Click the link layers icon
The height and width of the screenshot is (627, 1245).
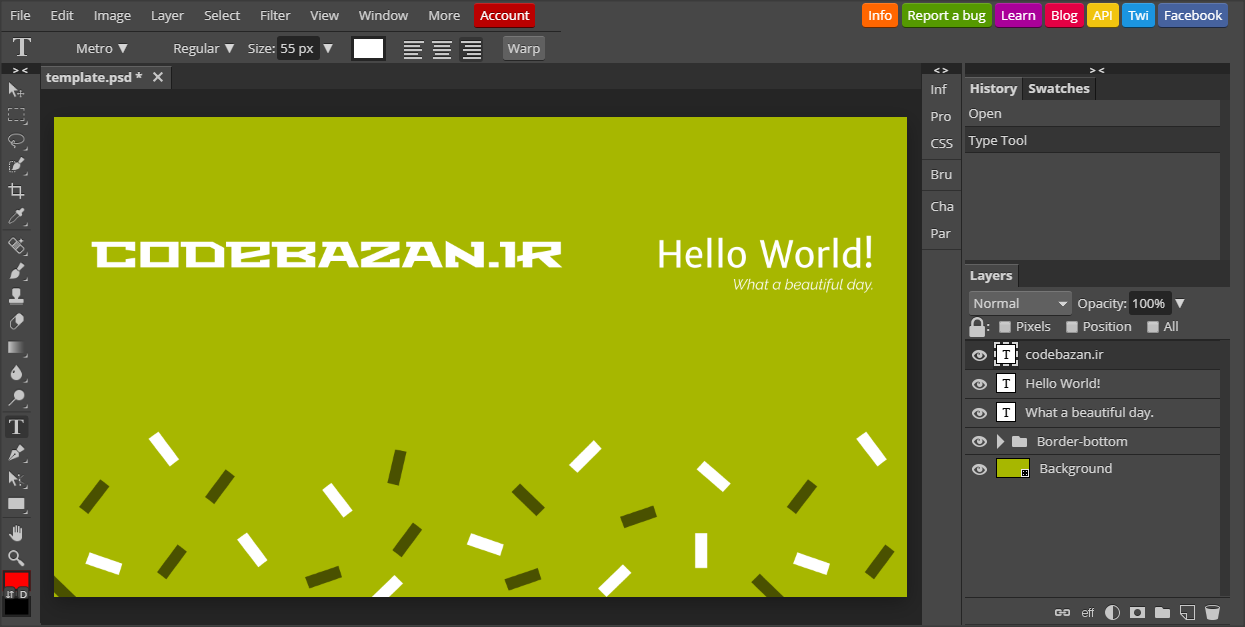pyautogui.click(x=1063, y=612)
